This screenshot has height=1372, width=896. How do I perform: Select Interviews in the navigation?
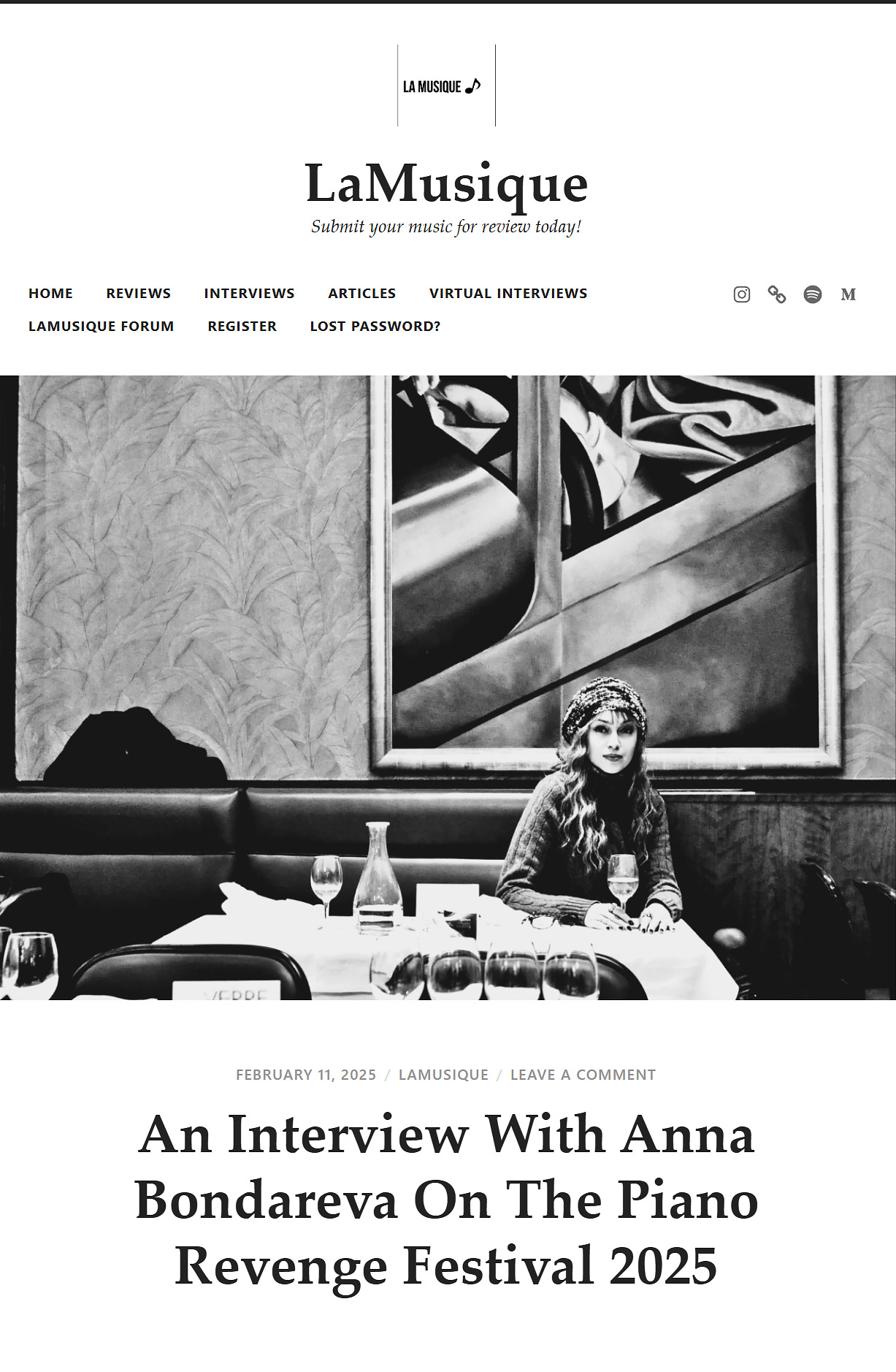[x=249, y=293]
